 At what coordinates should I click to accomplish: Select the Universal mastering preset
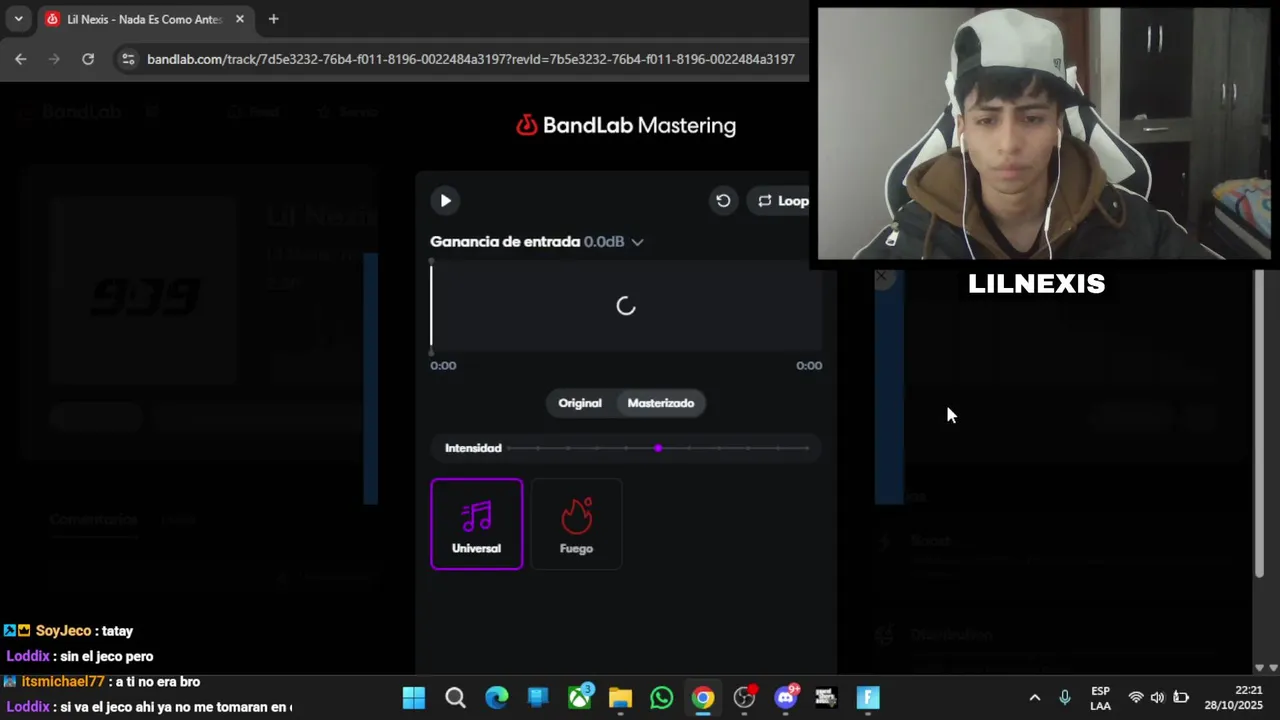coord(476,524)
